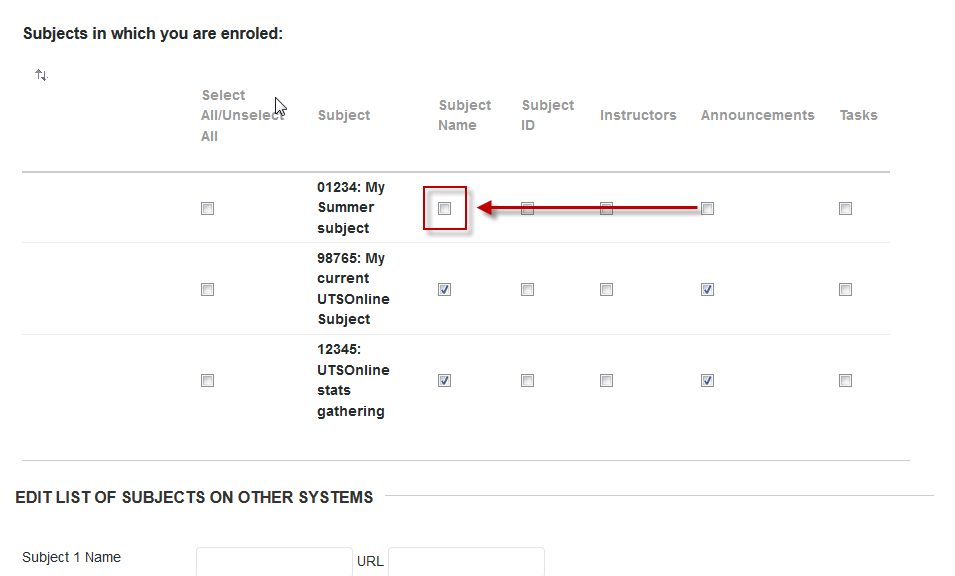Turn on Announcements for 01234 My Summer subject
The image size is (955, 576).
pyautogui.click(x=707, y=209)
